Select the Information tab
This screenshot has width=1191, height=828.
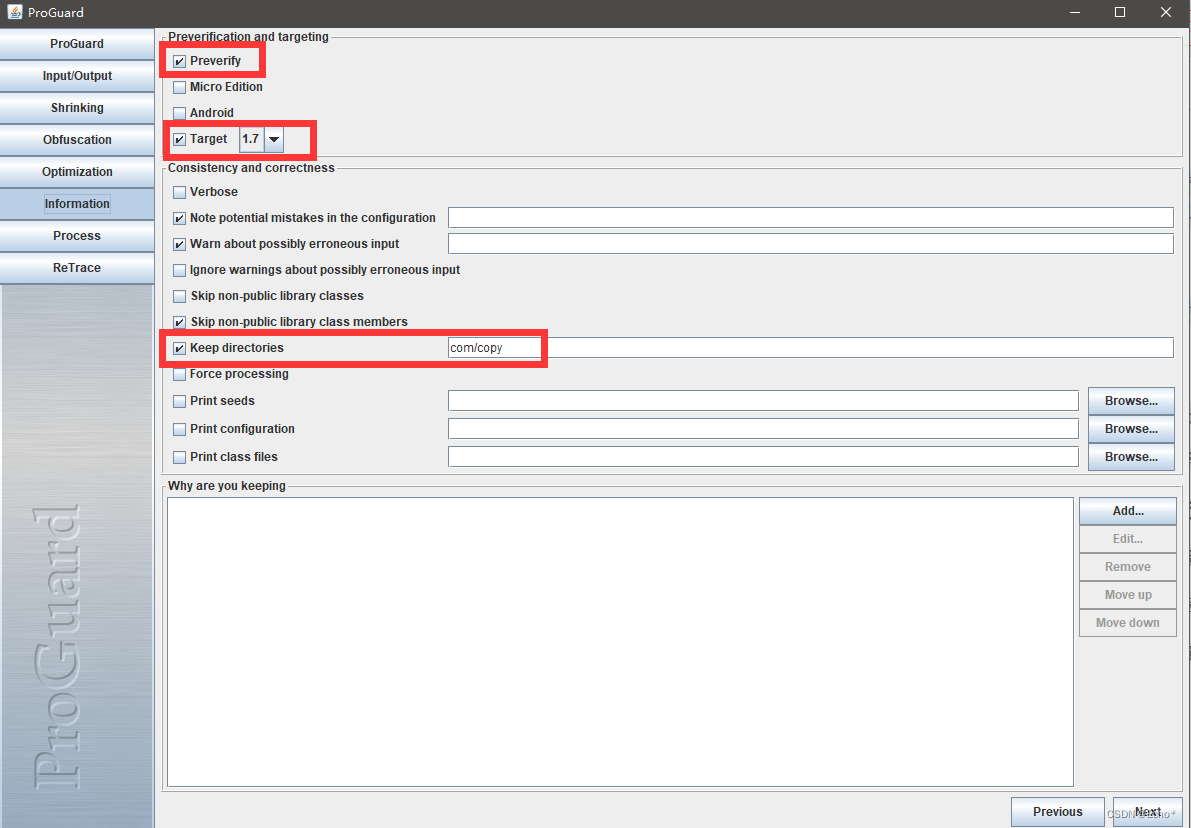(x=77, y=204)
